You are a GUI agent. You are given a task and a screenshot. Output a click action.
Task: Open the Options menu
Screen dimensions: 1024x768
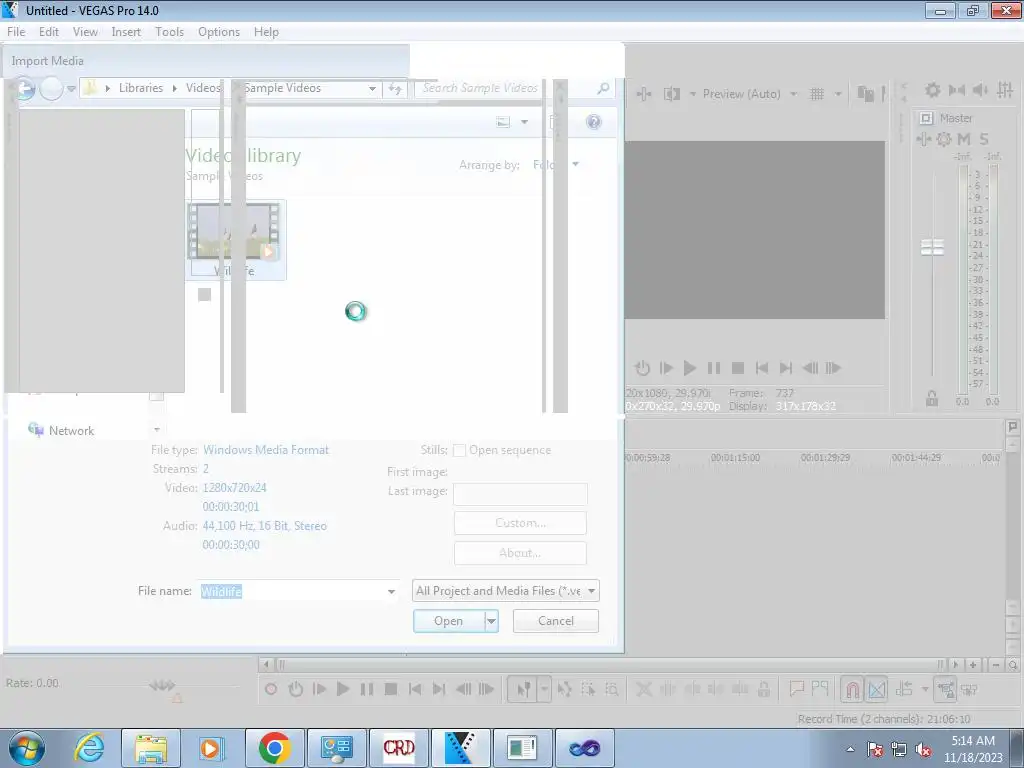click(x=219, y=32)
